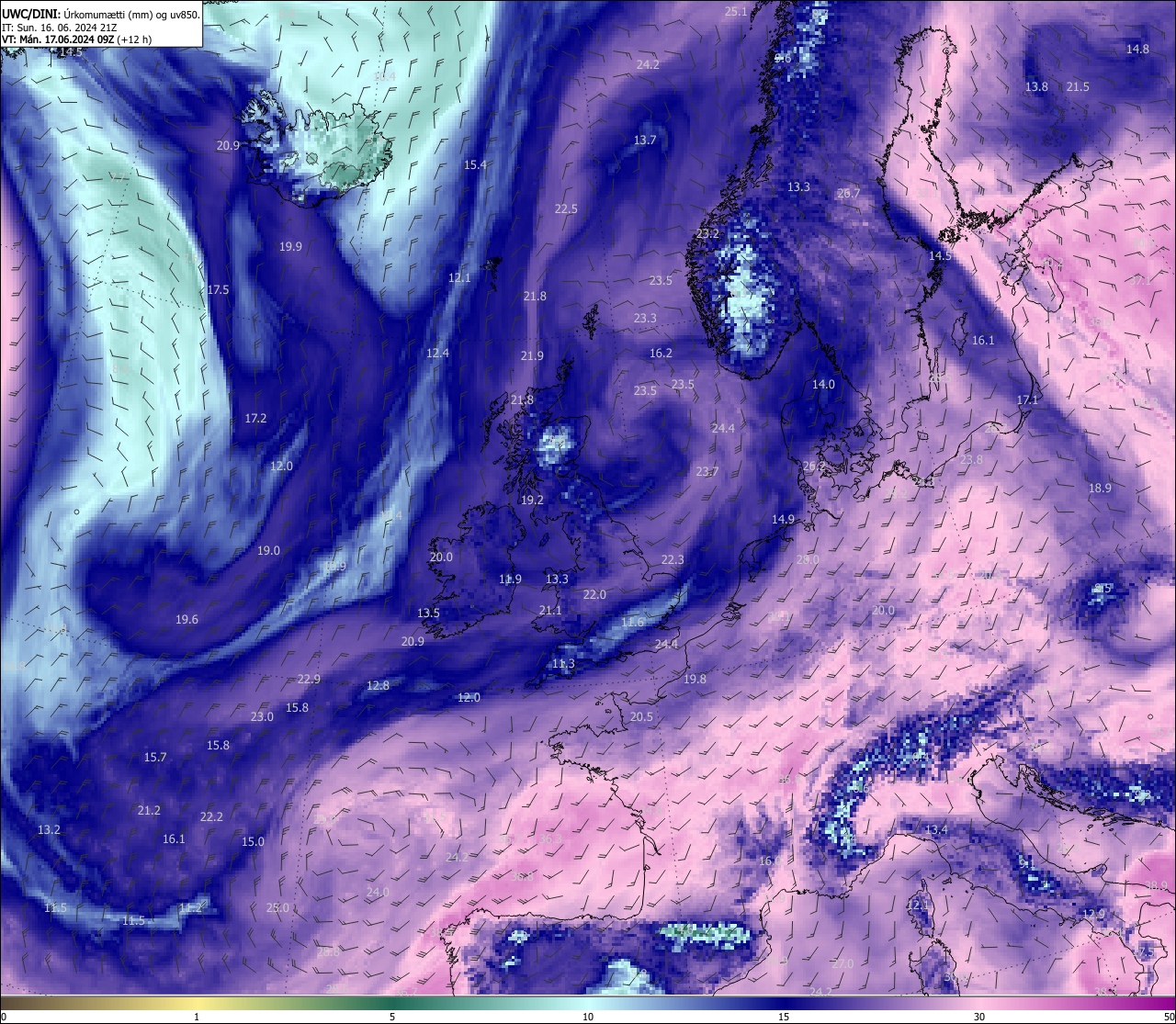Screen dimensions: 1176x1024
Task: Click the 13.4 value near the Alps
Action: 936,829
